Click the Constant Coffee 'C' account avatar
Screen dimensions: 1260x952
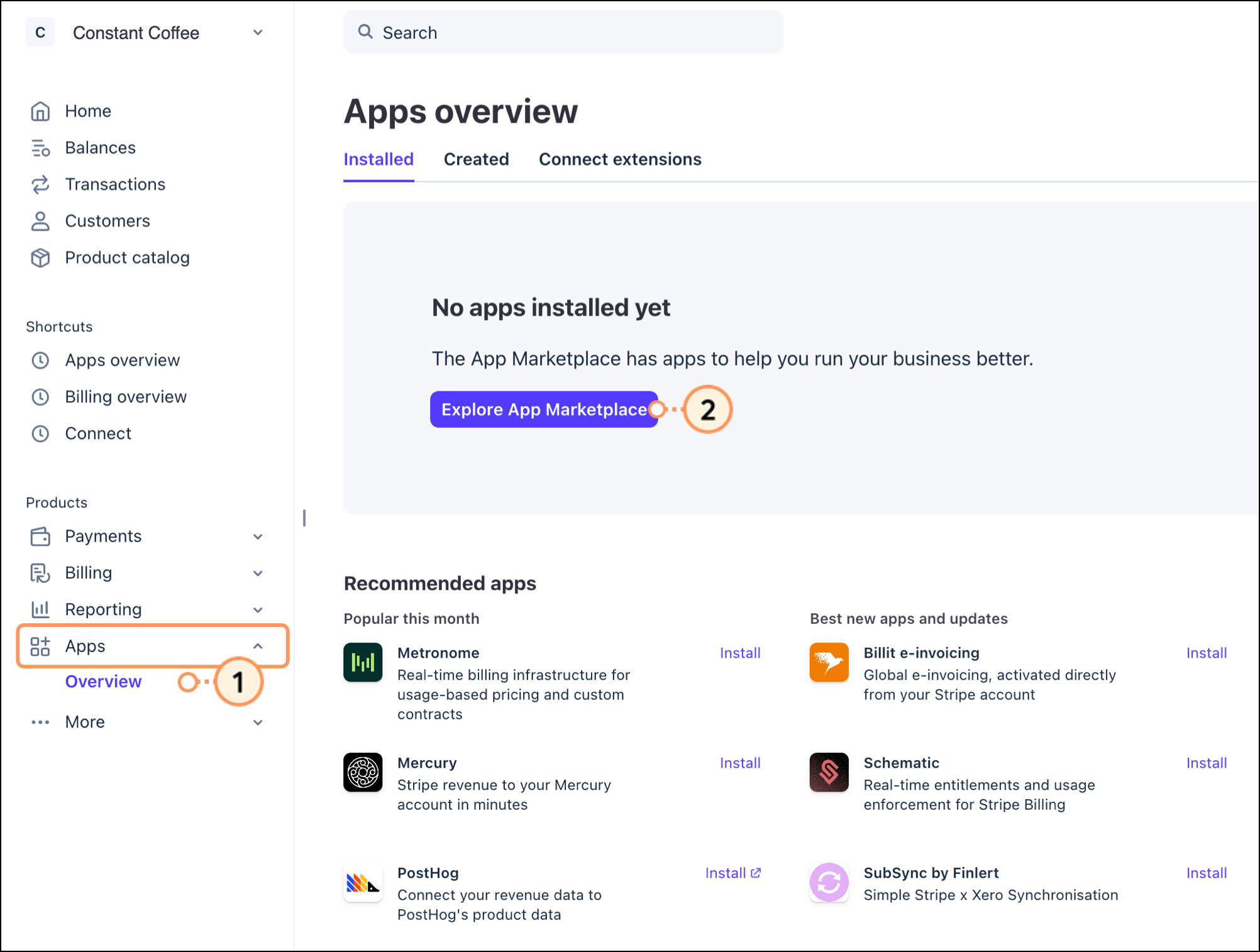[x=40, y=33]
